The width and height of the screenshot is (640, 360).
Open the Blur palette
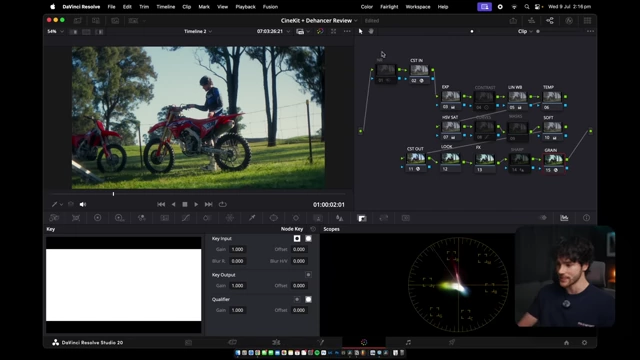(x=339, y=218)
